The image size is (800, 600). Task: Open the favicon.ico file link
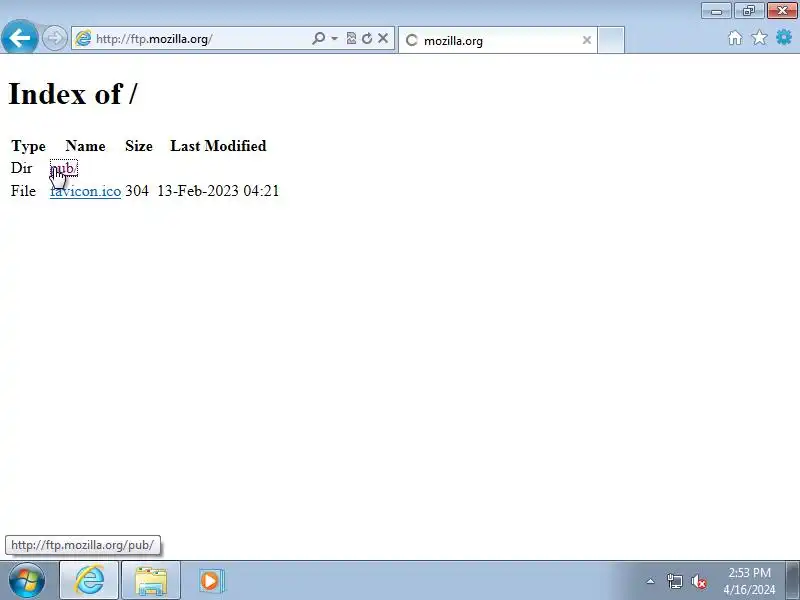[x=85, y=191]
